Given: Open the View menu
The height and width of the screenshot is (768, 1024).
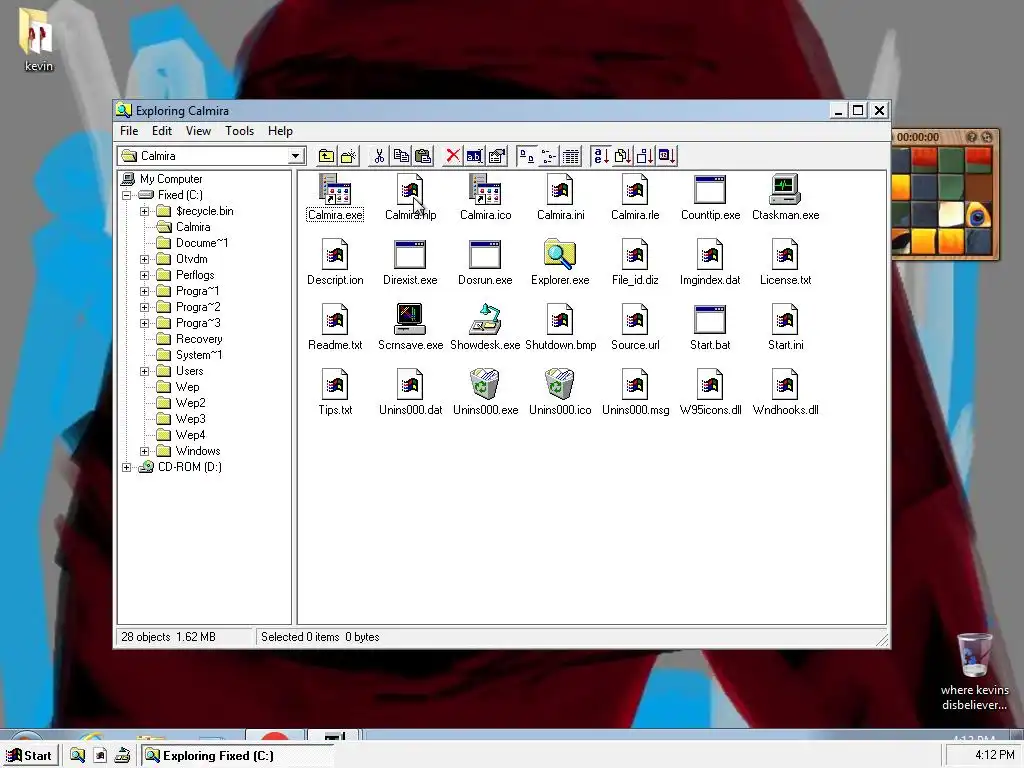Looking at the screenshot, I should (198, 131).
